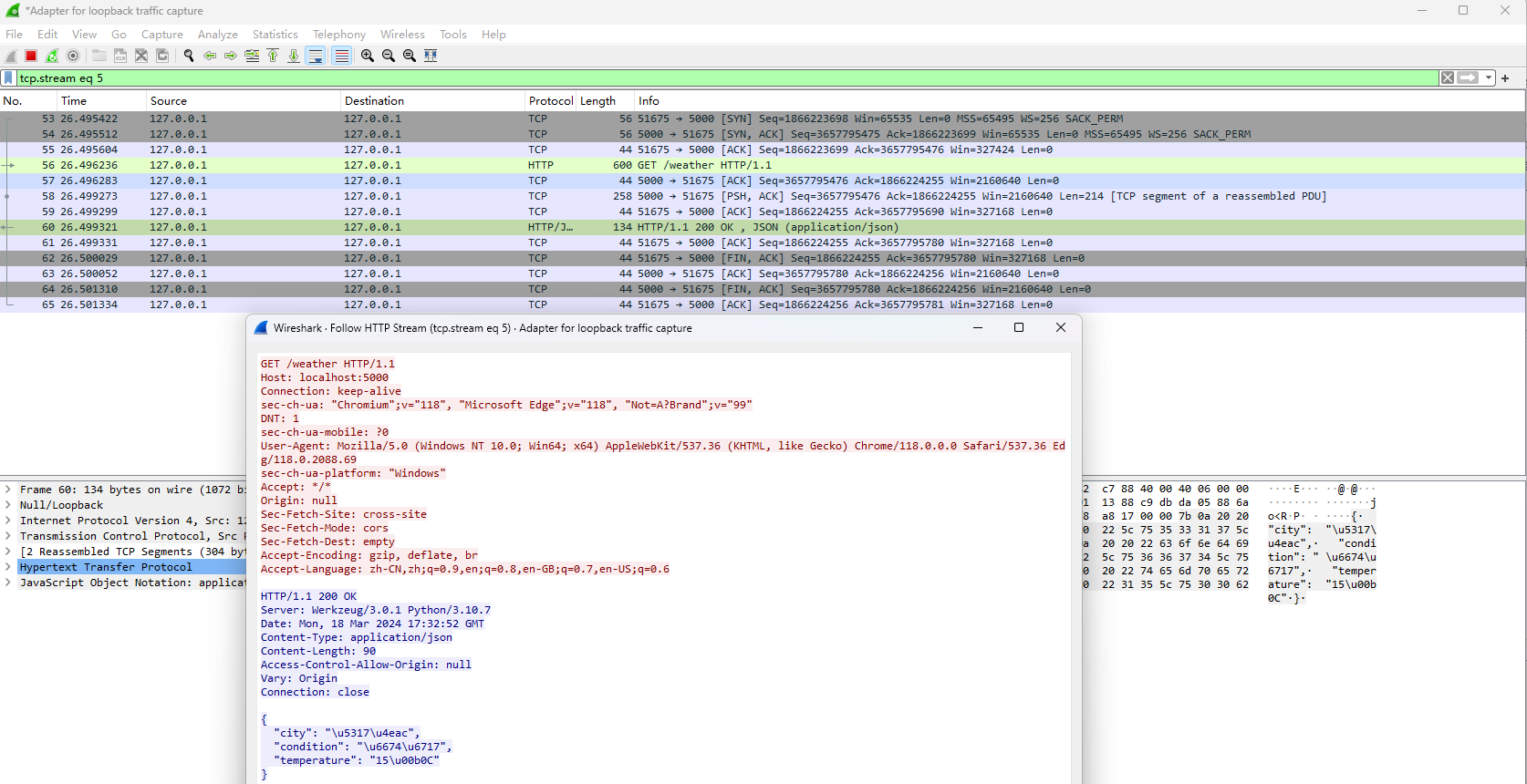Open the Help menu
Screen dimensions: 1527x784
[493, 35]
